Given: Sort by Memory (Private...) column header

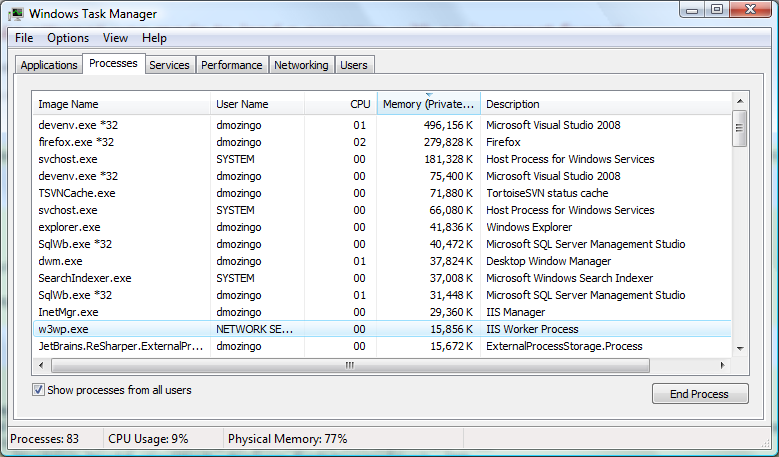Looking at the screenshot, I should coord(429,104).
